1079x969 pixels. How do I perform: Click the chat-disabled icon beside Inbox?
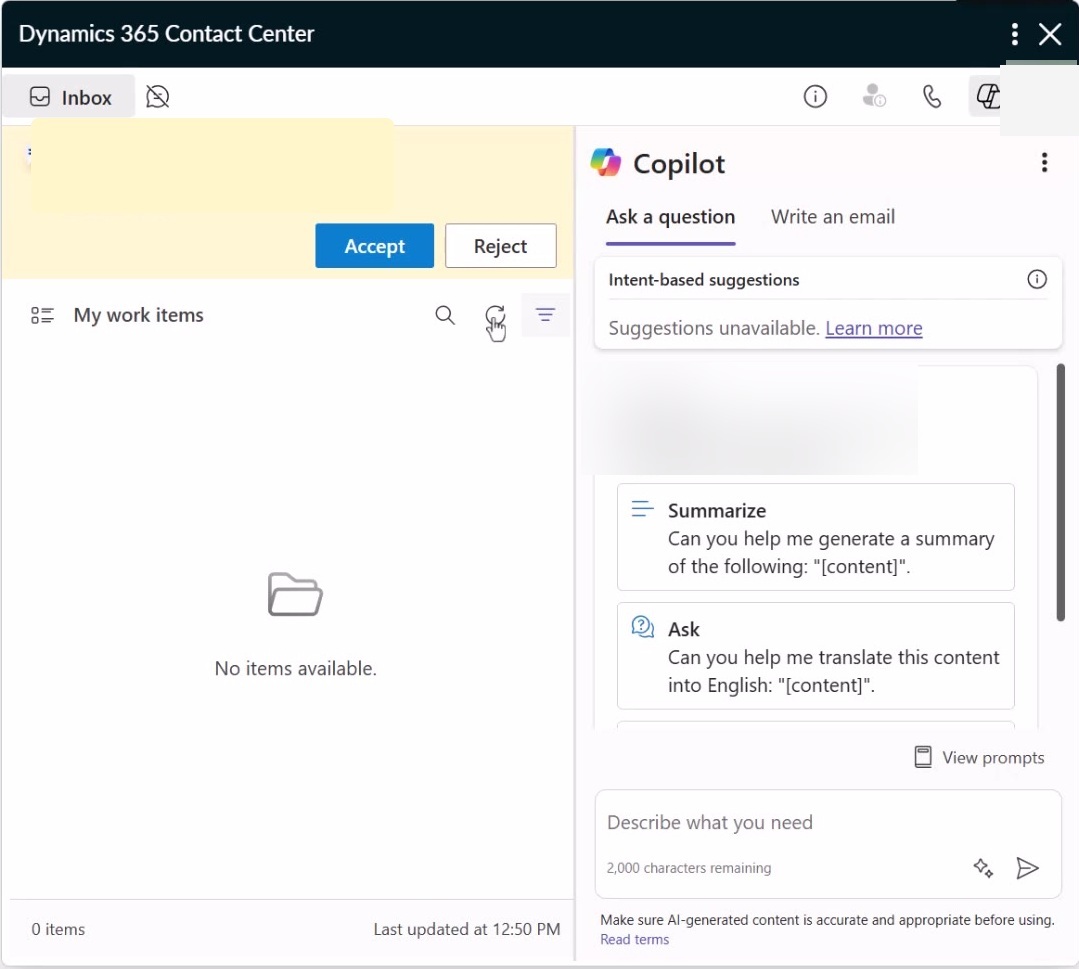coord(158,97)
